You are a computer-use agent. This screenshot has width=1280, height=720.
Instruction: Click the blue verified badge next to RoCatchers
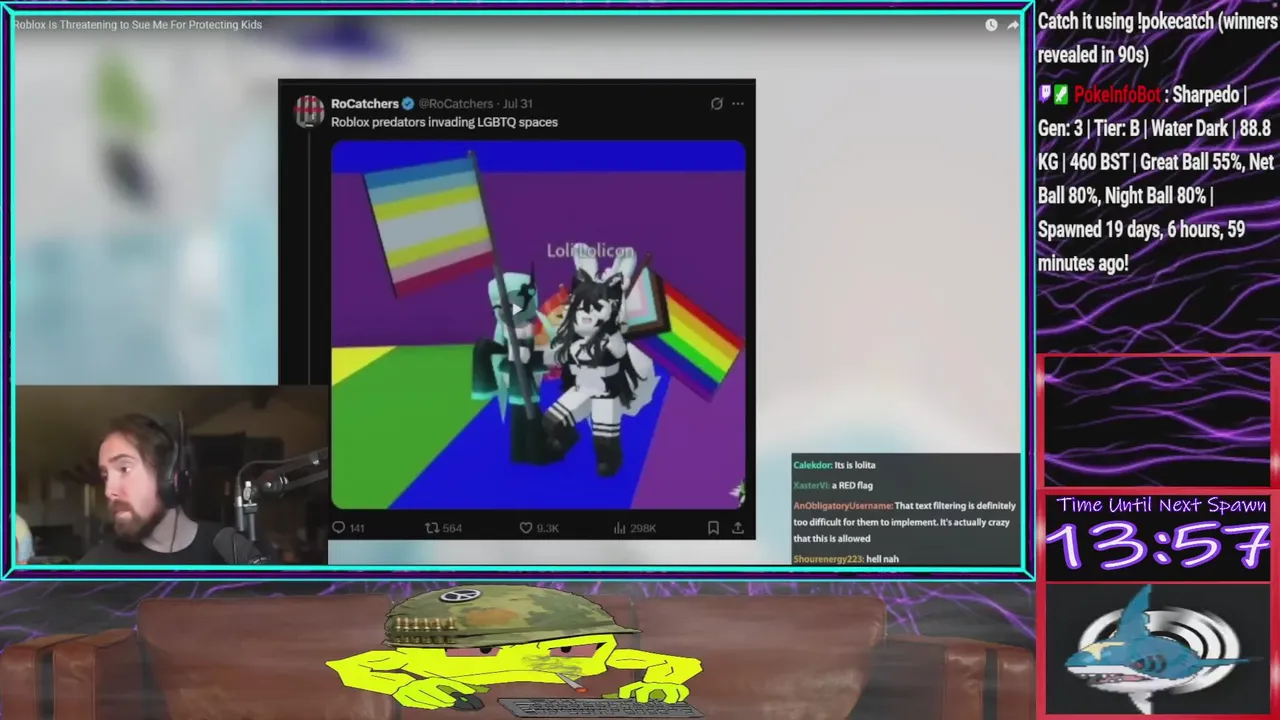coord(408,104)
